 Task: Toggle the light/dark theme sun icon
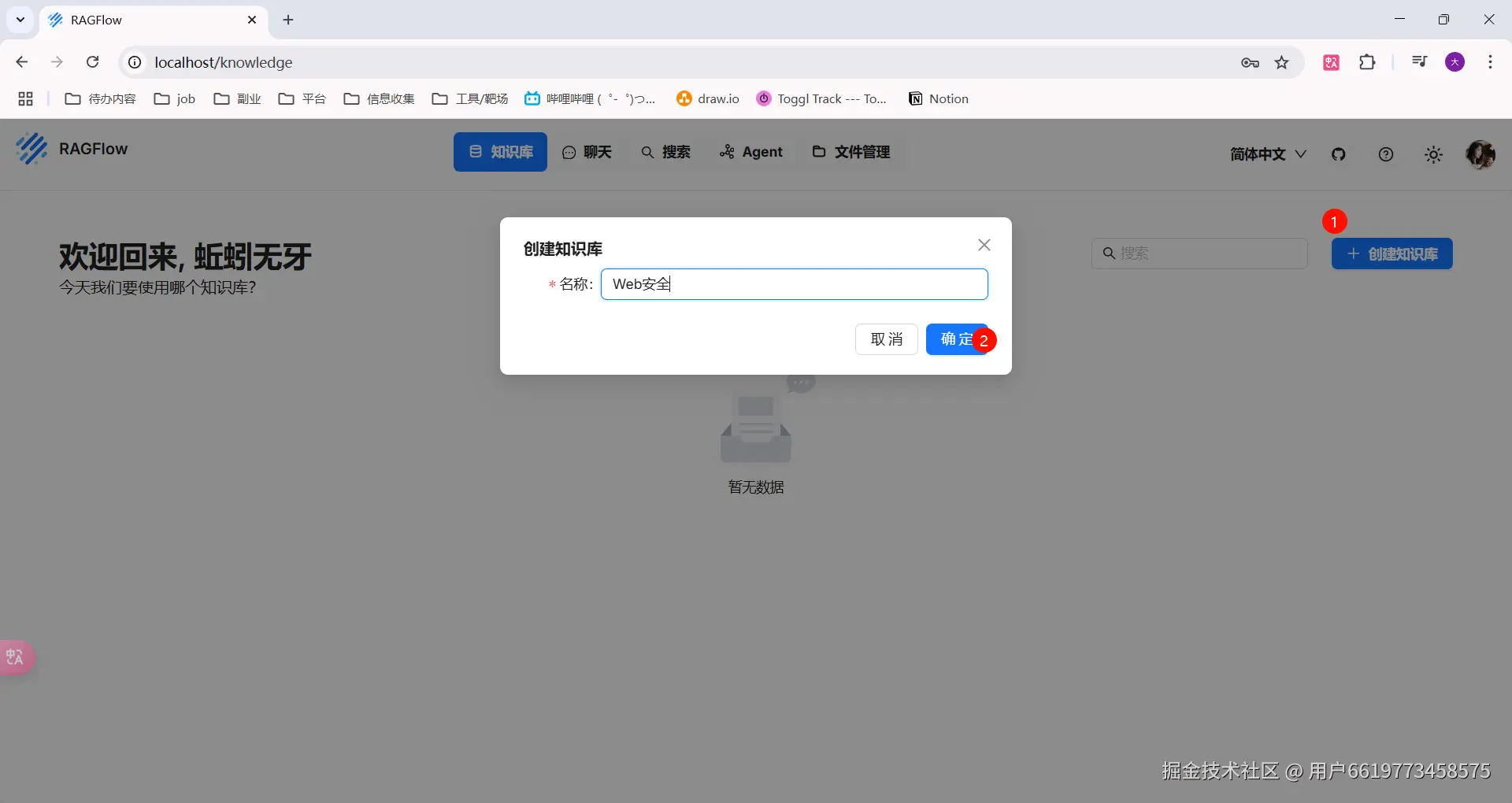1434,154
